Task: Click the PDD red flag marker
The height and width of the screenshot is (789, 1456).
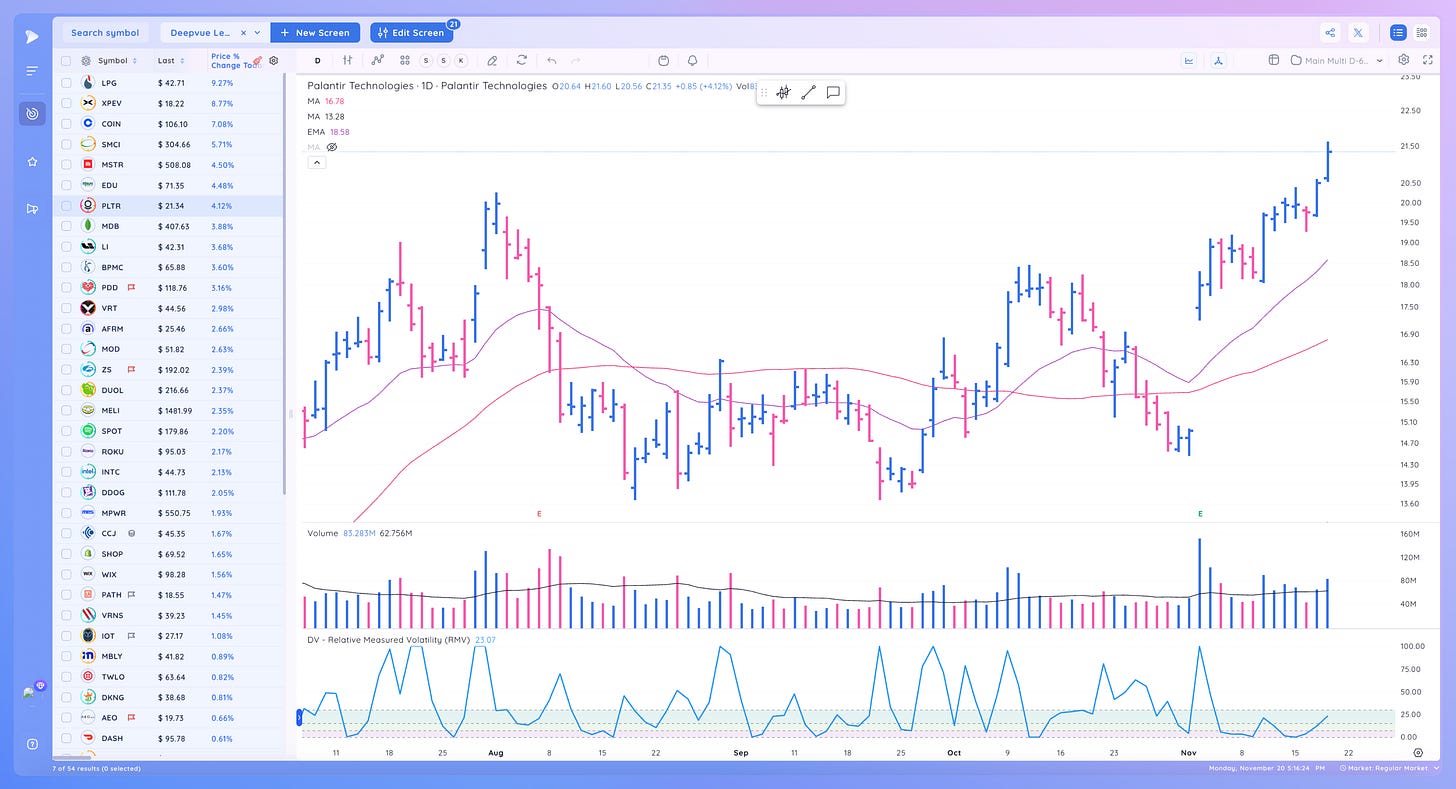Action: tap(131, 288)
